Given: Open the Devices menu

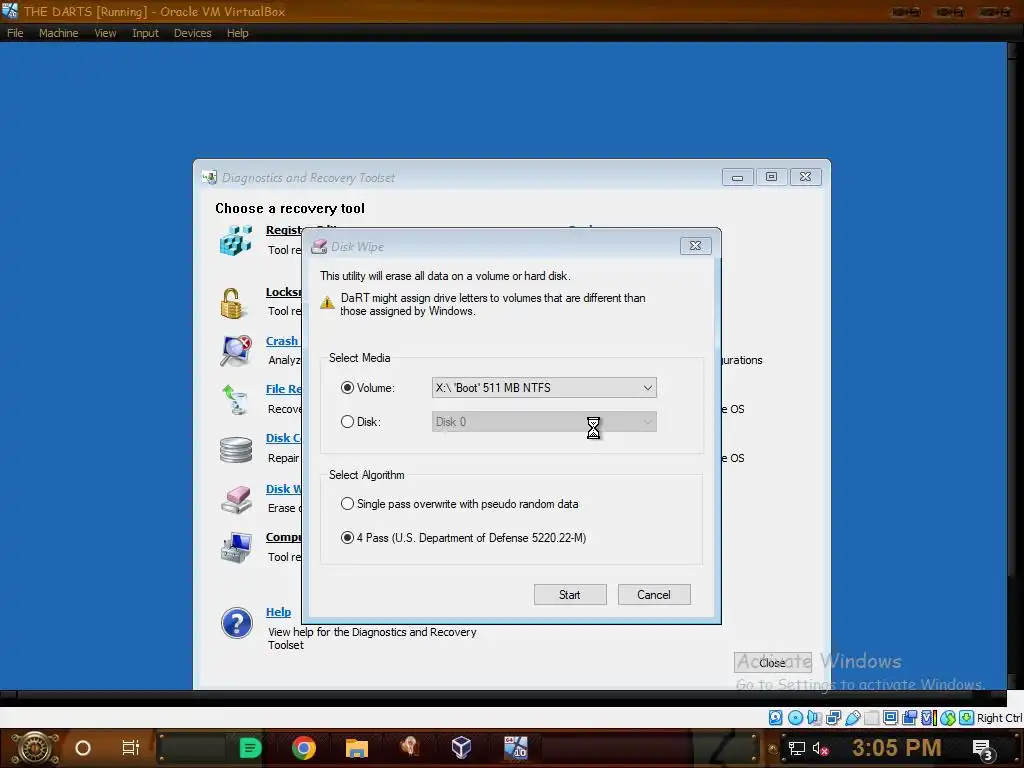Looking at the screenshot, I should point(193,33).
